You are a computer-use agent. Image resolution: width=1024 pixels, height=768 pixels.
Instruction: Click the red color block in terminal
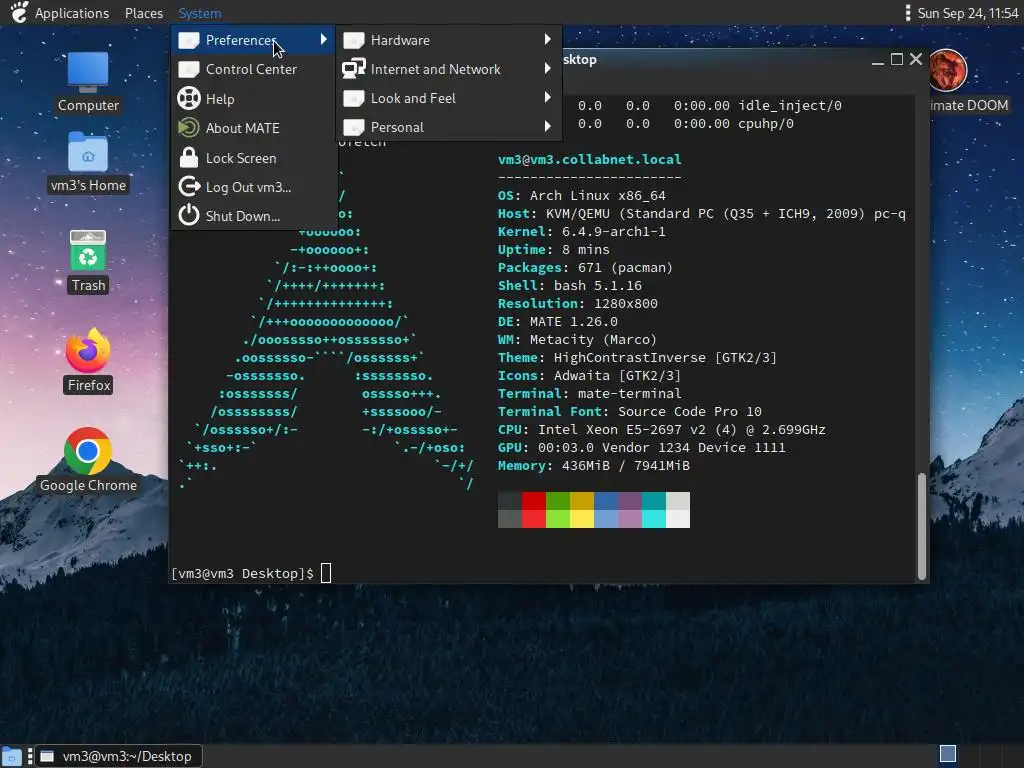pyautogui.click(x=534, y=501)
